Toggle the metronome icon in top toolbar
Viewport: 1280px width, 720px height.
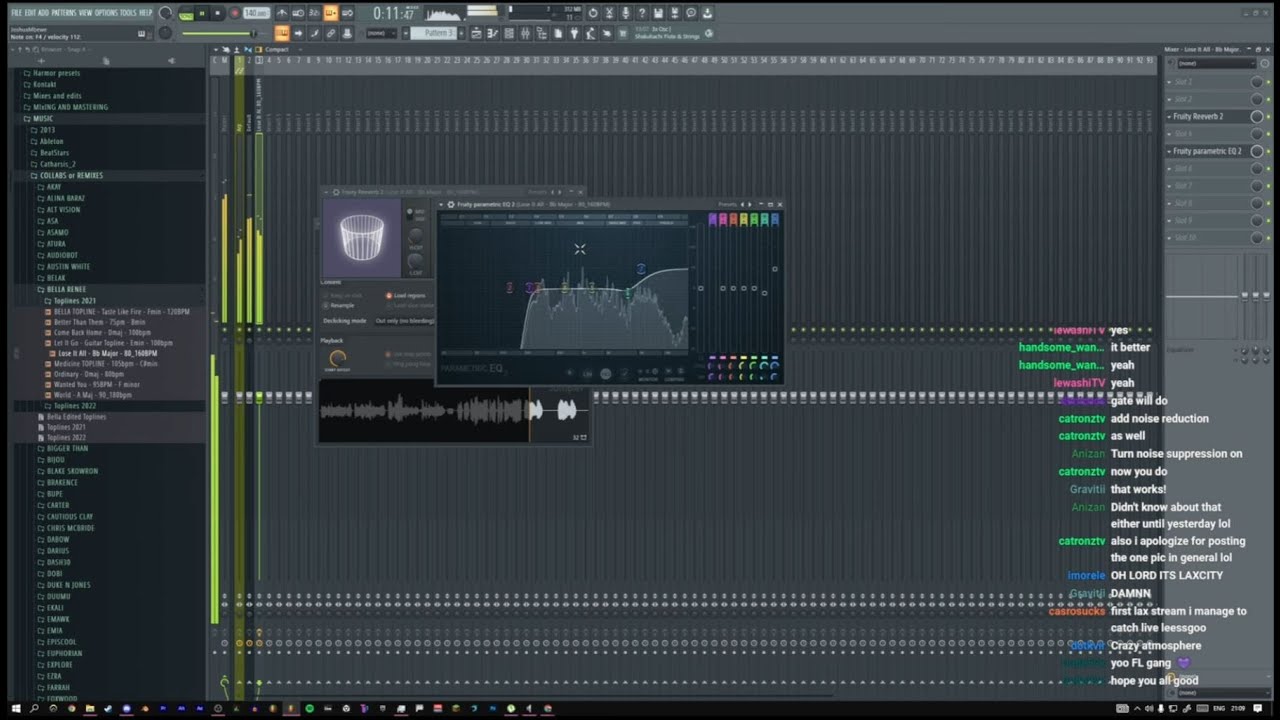(x=283, y=13)
